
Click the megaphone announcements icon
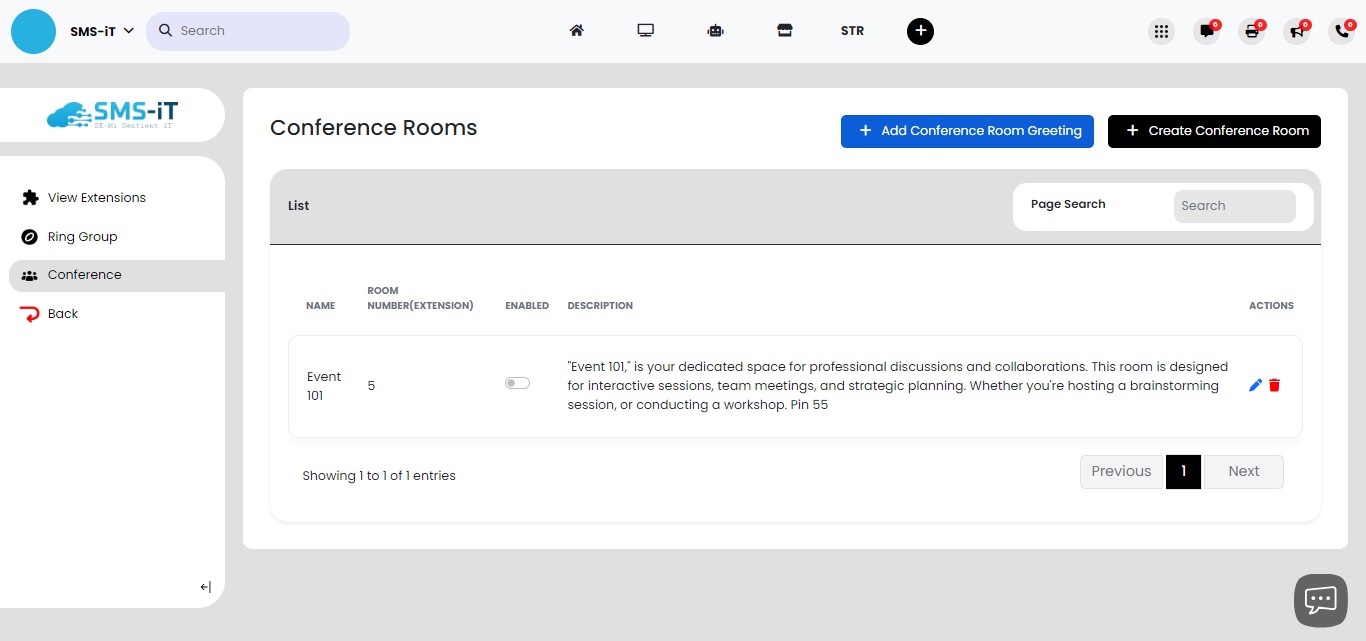tap(1296, 31)
